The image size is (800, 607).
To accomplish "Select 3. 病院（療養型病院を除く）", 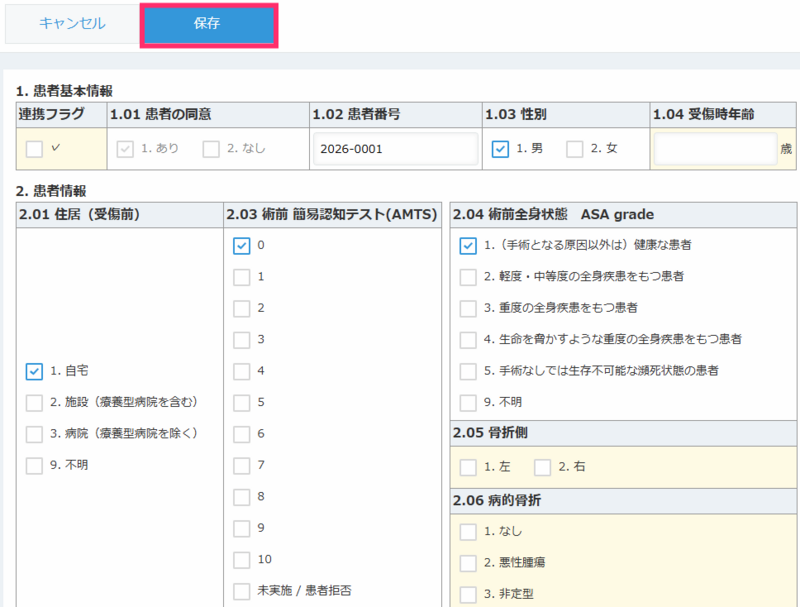I will pyautogui.click(x=34, y=434).
